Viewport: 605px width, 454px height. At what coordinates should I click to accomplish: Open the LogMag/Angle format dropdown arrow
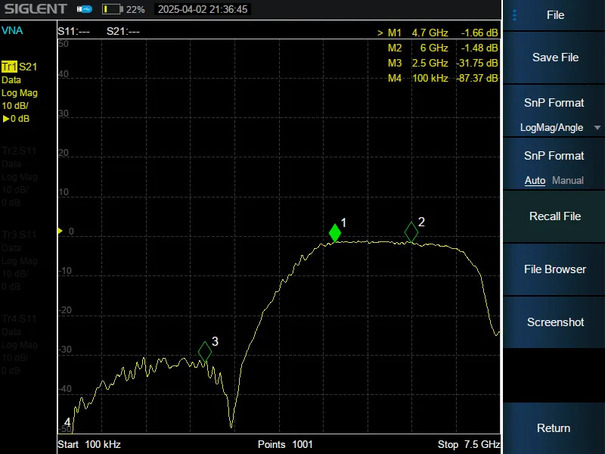click(x=597, y=128)
